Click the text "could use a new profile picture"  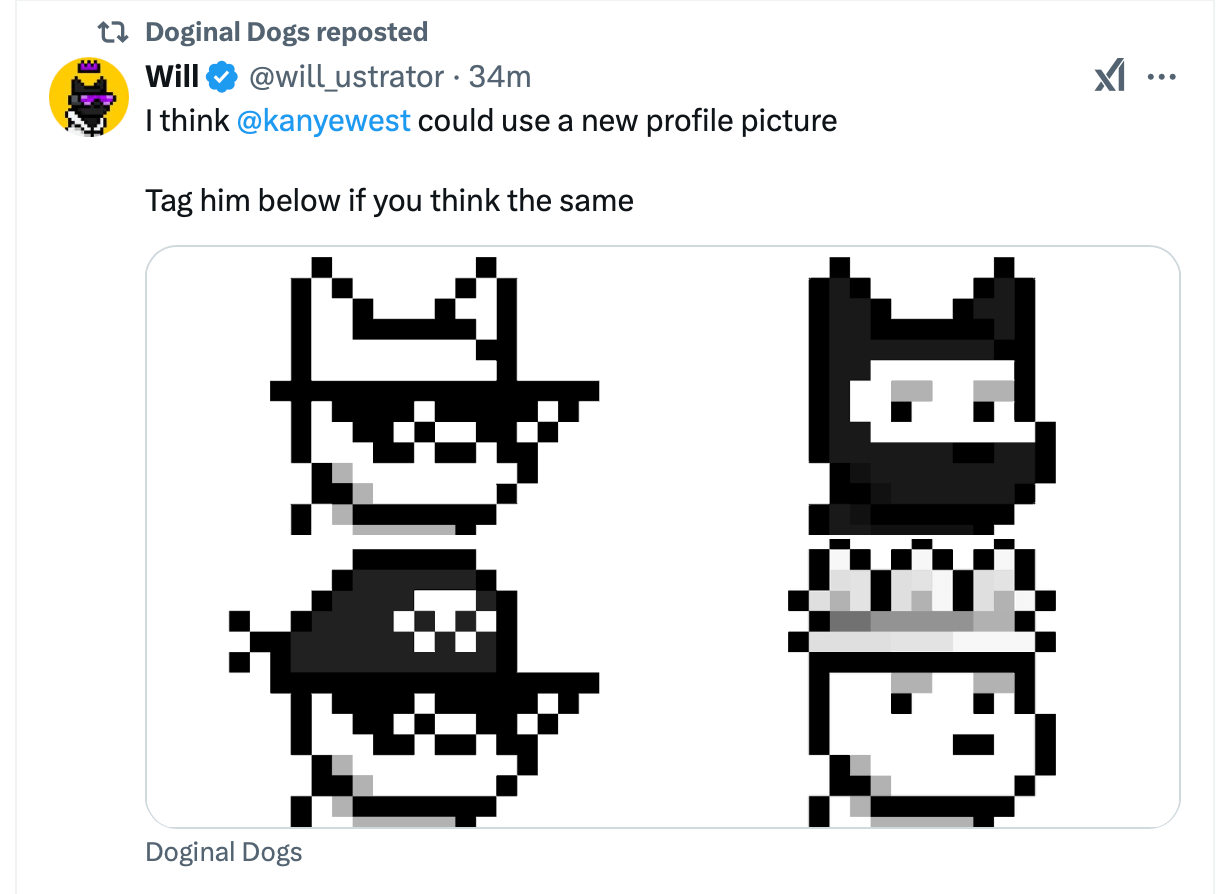click(x=627, y=121)
